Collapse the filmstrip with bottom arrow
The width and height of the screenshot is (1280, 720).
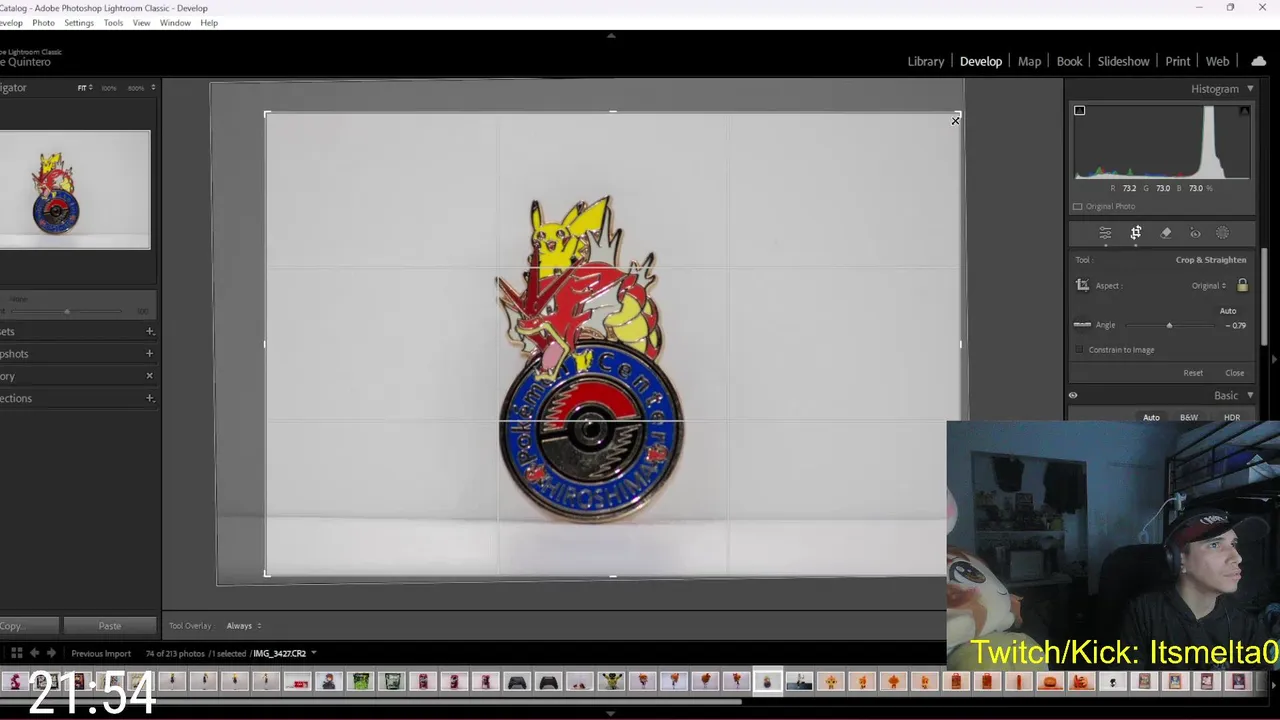point(611,713)
